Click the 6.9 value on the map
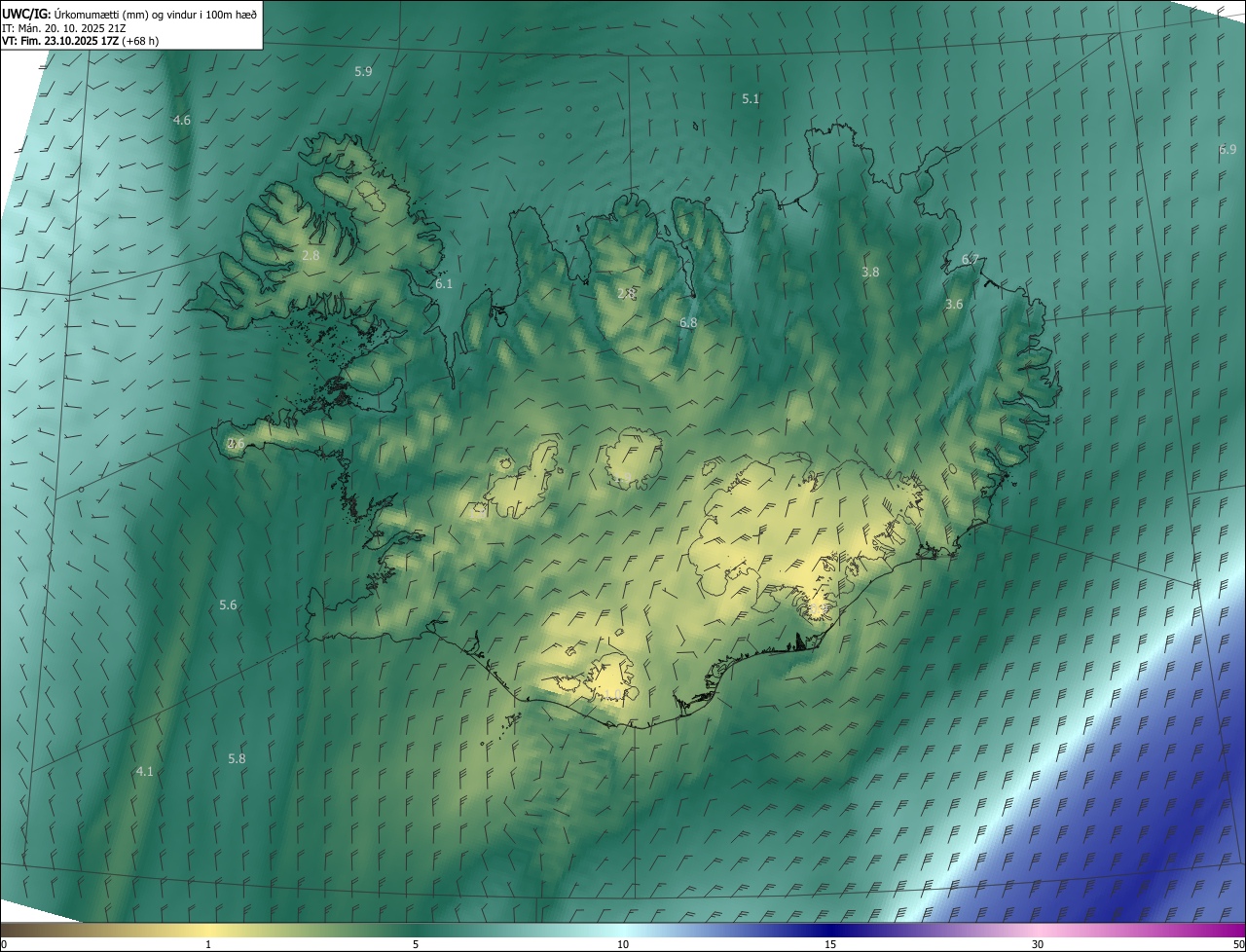 pos(1228,150)
